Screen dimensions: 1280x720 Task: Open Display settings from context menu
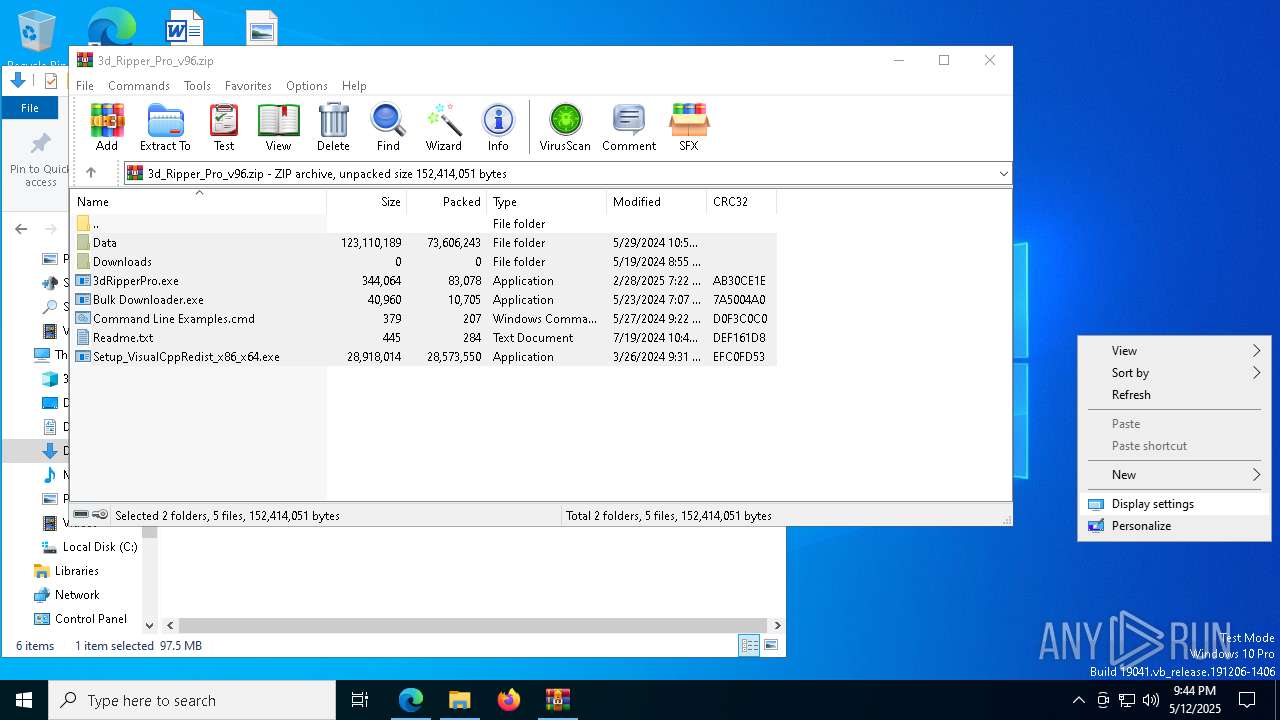tap(1174, 503)
